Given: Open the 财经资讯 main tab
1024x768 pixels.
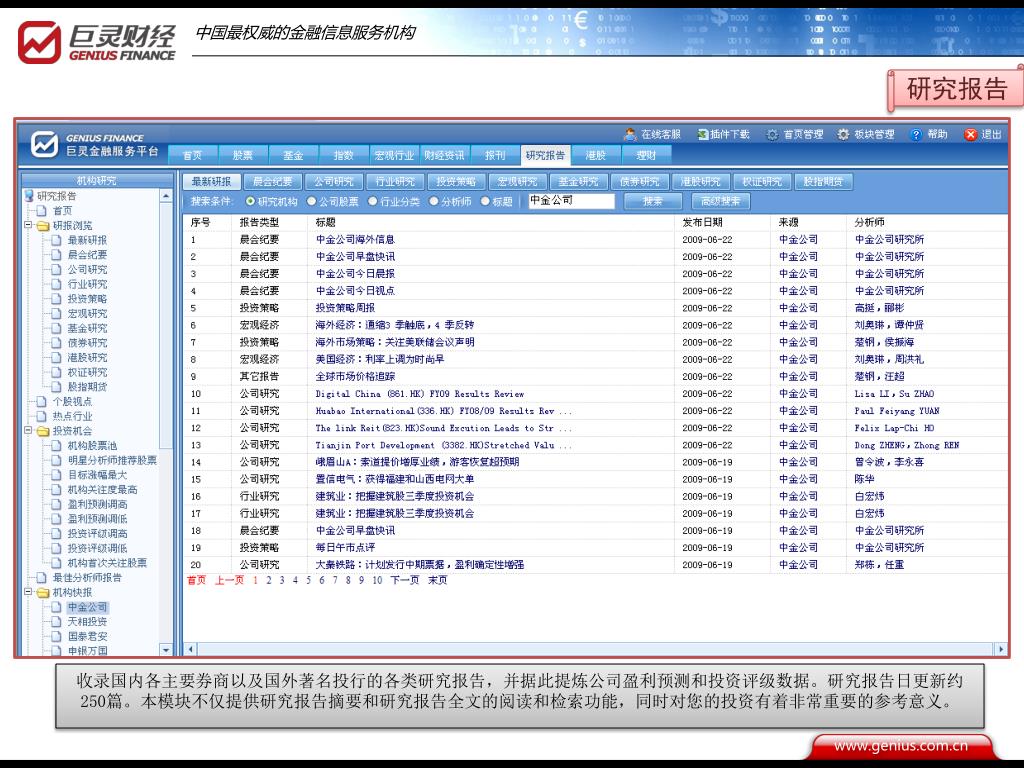Looking at the screenshot, I should tap(444, 155).
